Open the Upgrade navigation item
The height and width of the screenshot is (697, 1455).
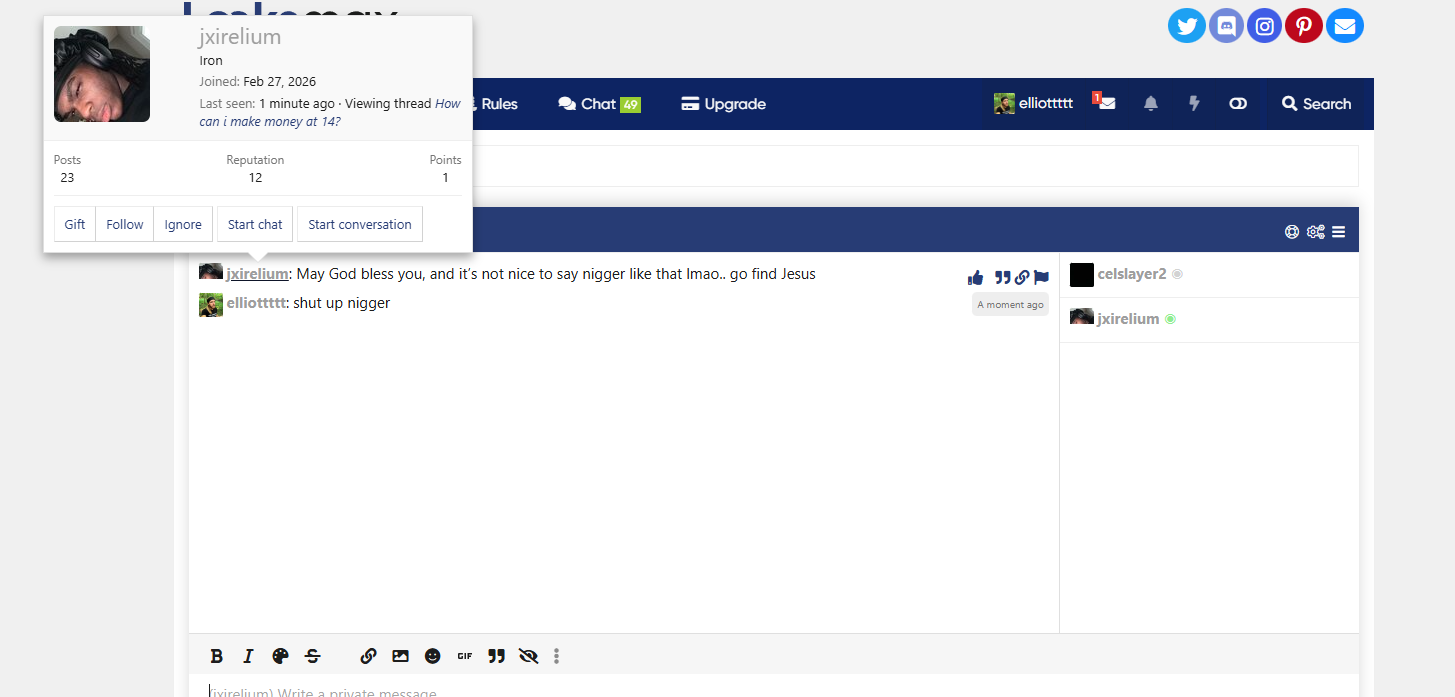point(723,104)
